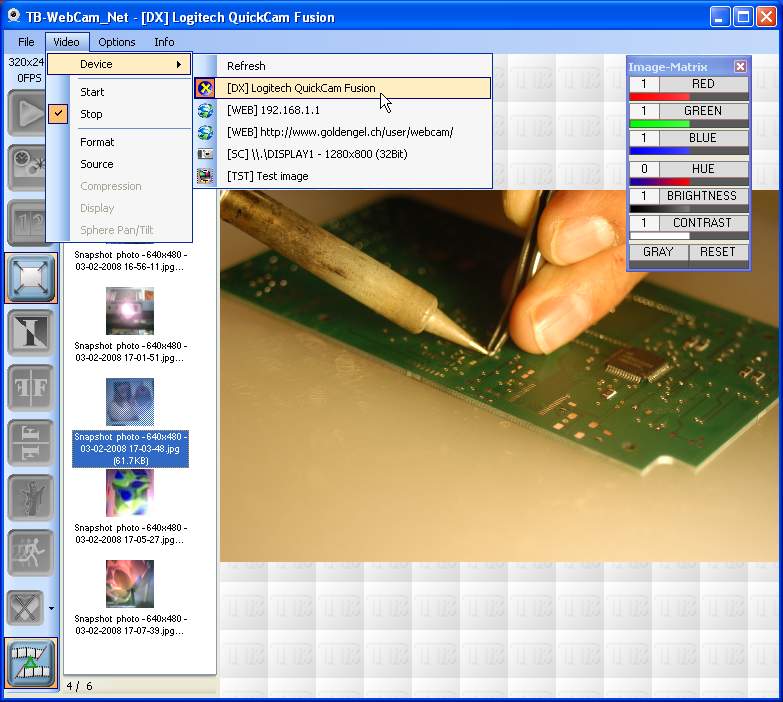783x702 pixels.
Task: Click the BRIGHTNESS label button
Action: click(704, 196)
